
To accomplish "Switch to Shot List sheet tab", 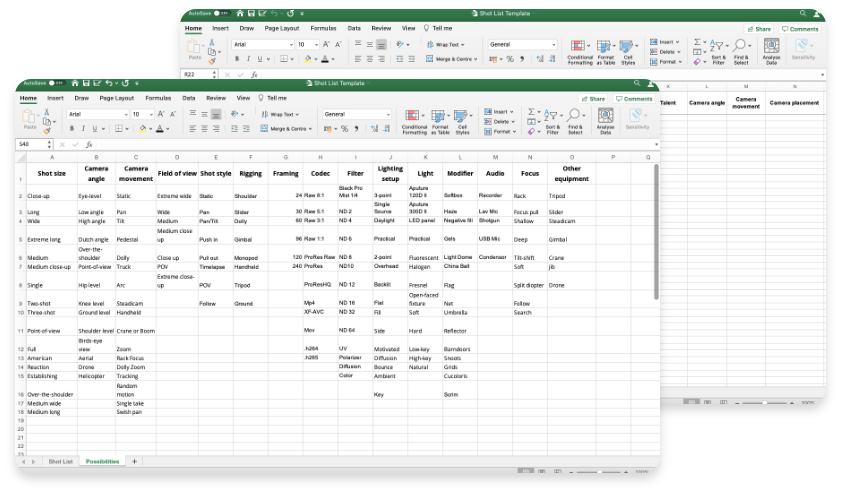I will click(60, 461).
